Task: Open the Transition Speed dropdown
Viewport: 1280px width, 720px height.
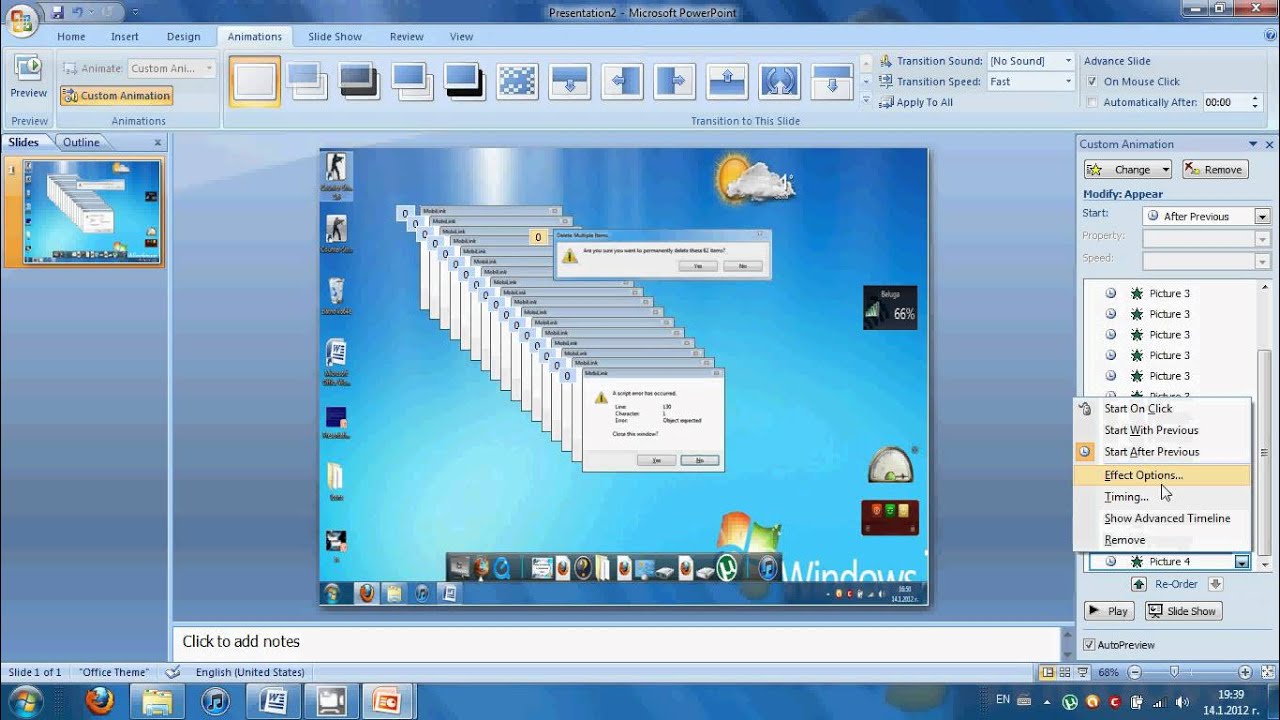Action: 1068,82
